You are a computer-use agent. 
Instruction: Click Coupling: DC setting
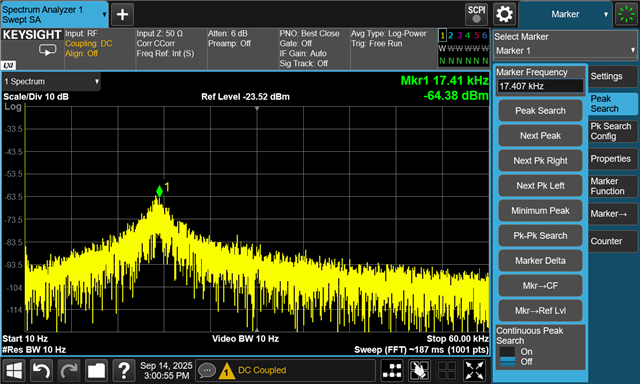tap(89, 44)
